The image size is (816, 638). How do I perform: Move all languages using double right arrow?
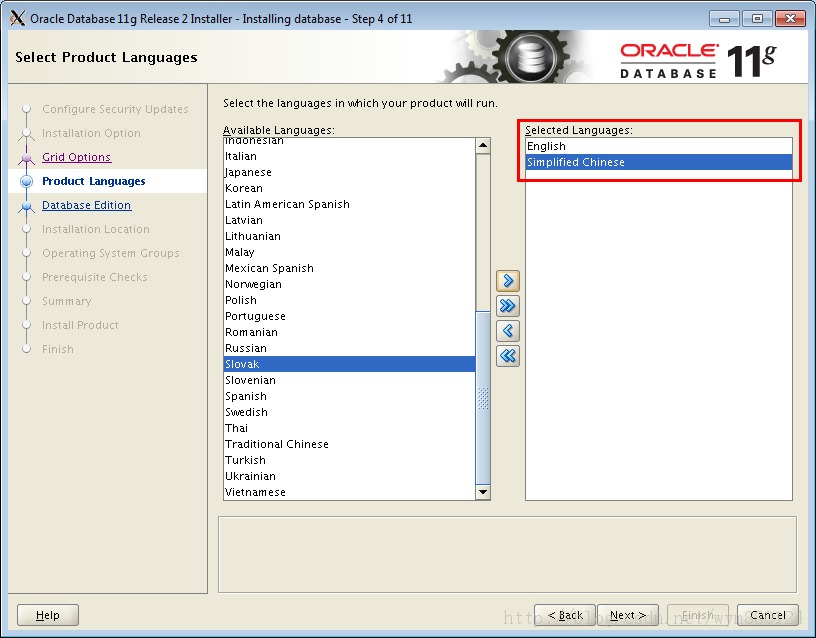(x=507, y=307)
